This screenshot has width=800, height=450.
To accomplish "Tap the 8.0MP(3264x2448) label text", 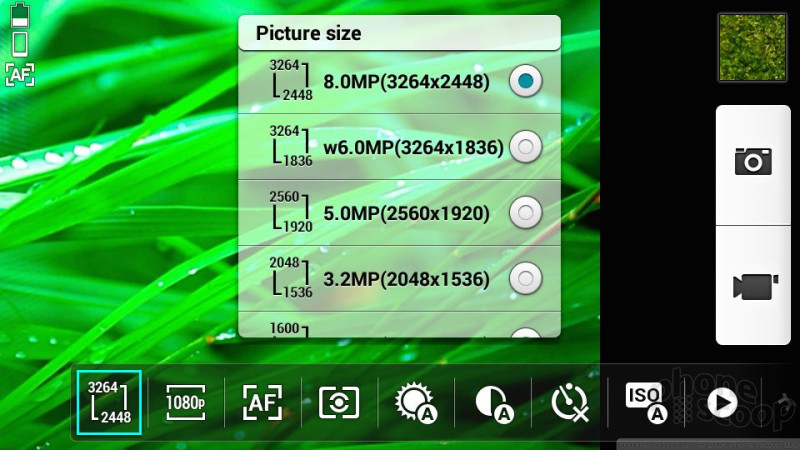I will tap(406, 82).
